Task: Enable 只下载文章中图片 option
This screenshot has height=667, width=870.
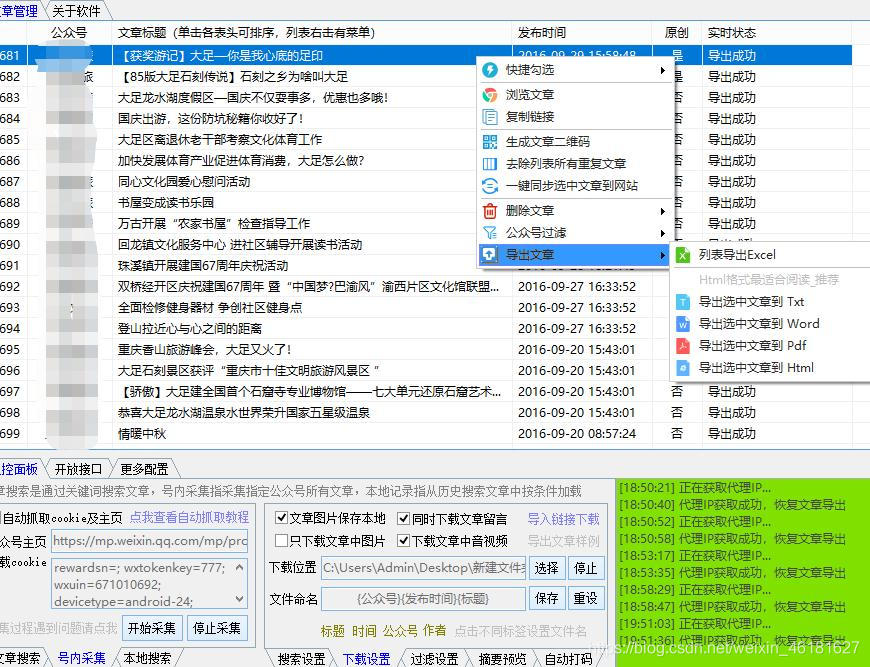Action: click(281, 541)
